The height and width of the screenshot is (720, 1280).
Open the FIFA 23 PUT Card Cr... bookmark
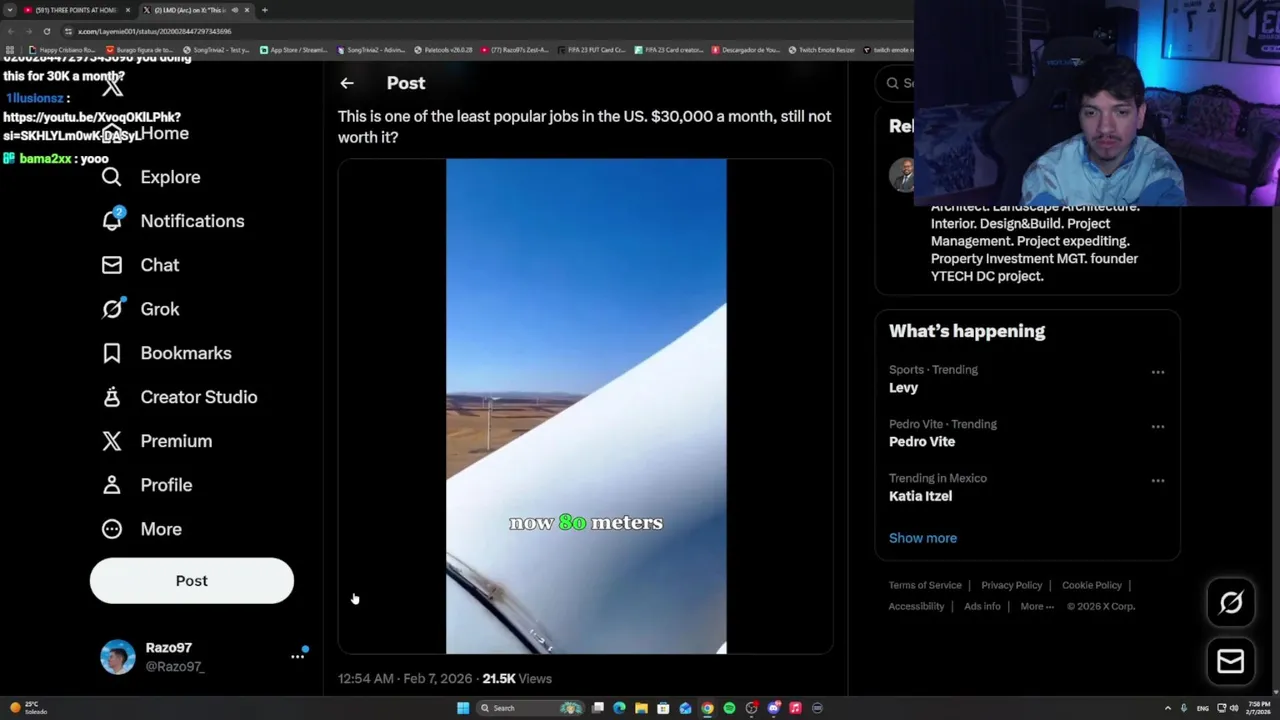(x=591, y=50)
